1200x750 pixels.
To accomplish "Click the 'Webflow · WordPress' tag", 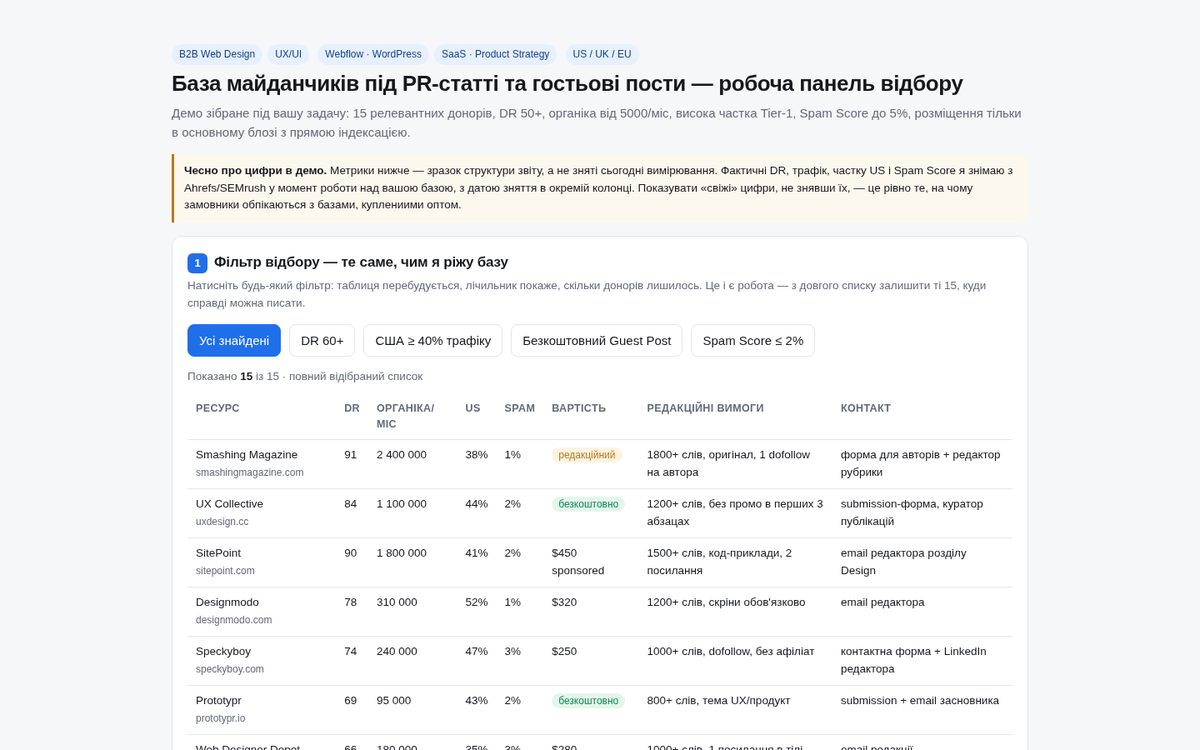I will pyautogui.click(x=373, y=54).
